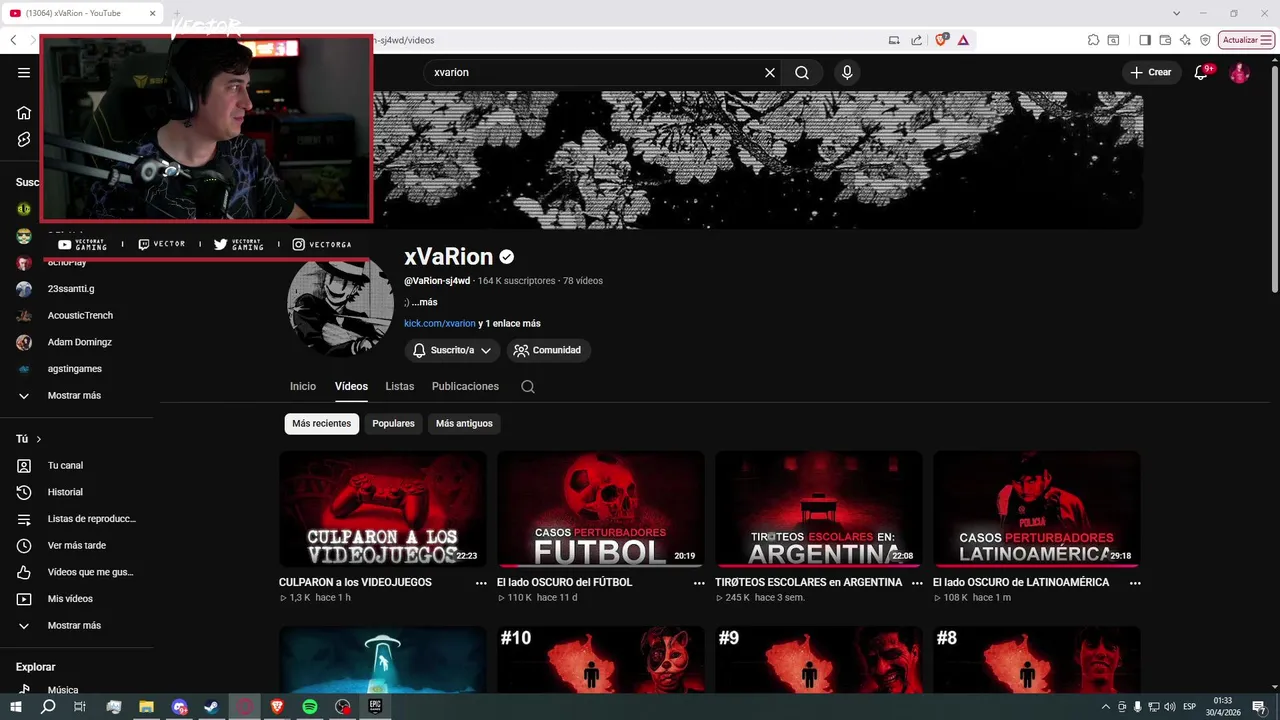Play the Tiroteos Escolares en Argentina thumbnail
This screenshot has width=1280, height=720.
tap(819, 509)
